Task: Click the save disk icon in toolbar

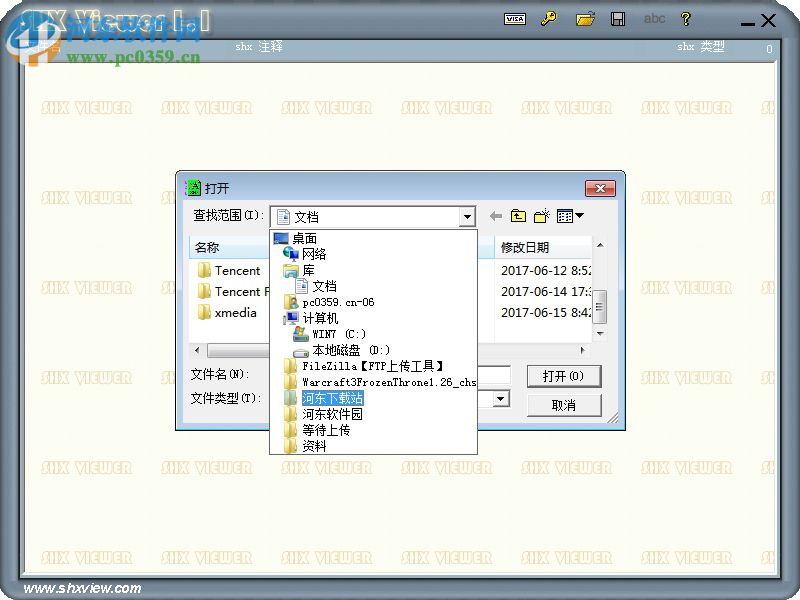Action: tap(620, 19)
